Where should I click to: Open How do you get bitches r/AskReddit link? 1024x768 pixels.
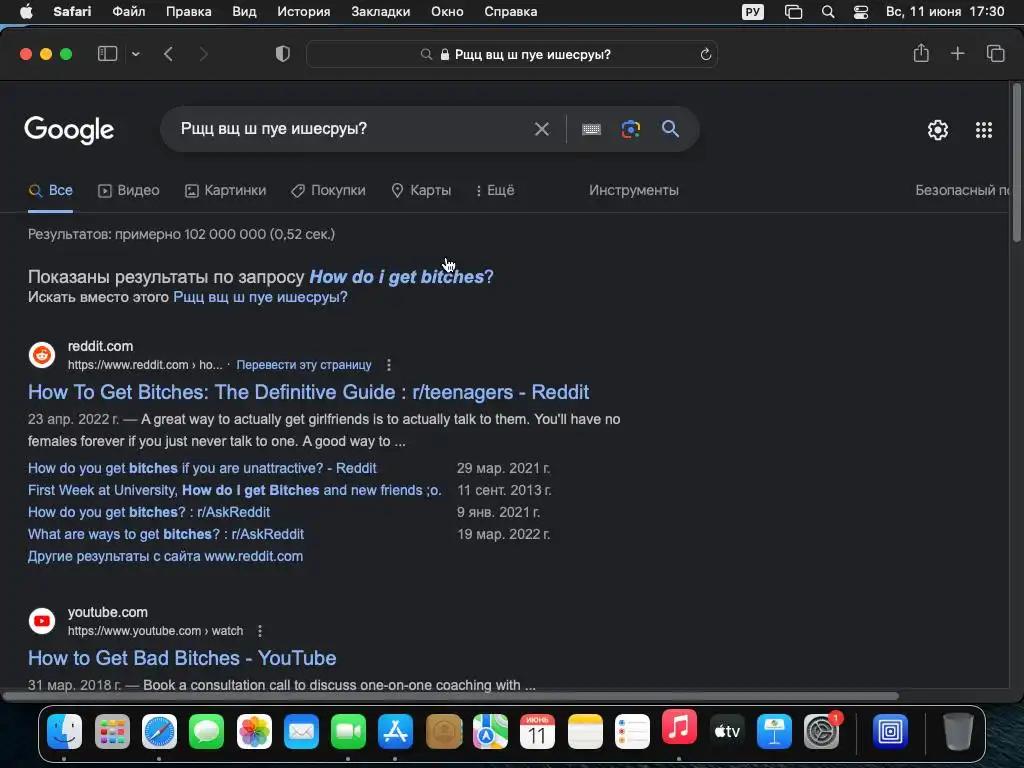point(149,512)
